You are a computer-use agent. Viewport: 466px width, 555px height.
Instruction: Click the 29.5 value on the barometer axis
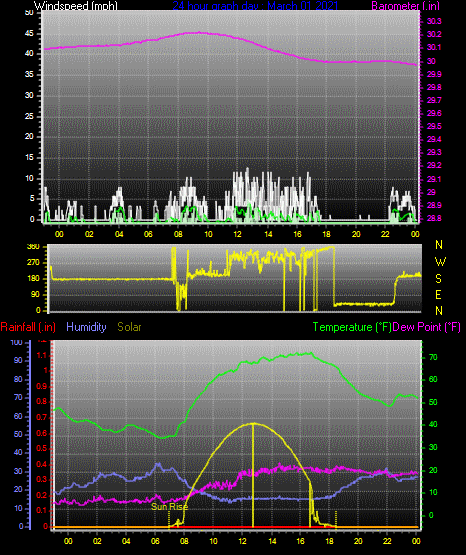(x=434, y=126)
